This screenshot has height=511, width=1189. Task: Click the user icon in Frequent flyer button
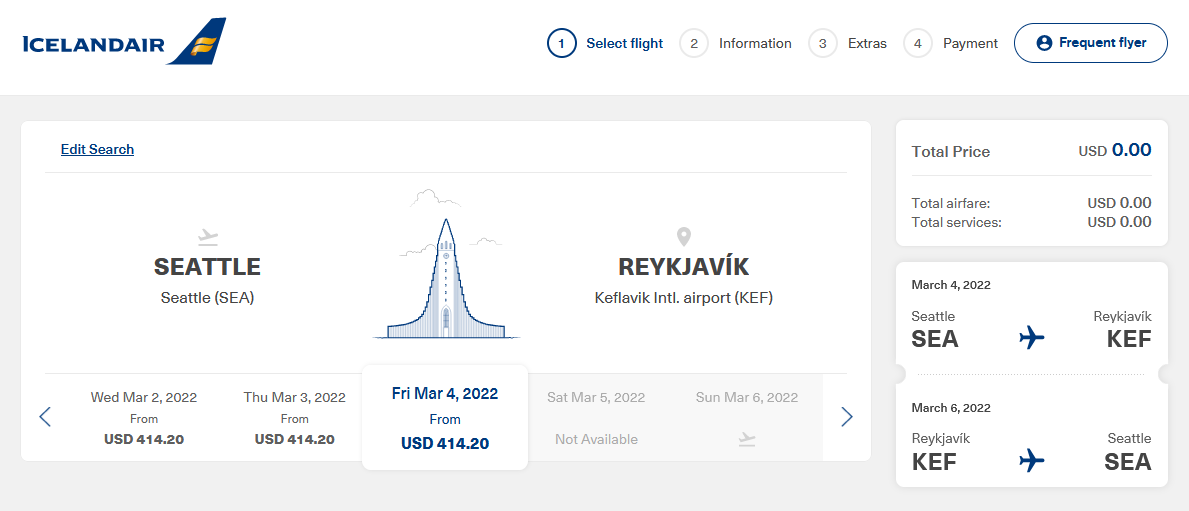pos(1044,43)
